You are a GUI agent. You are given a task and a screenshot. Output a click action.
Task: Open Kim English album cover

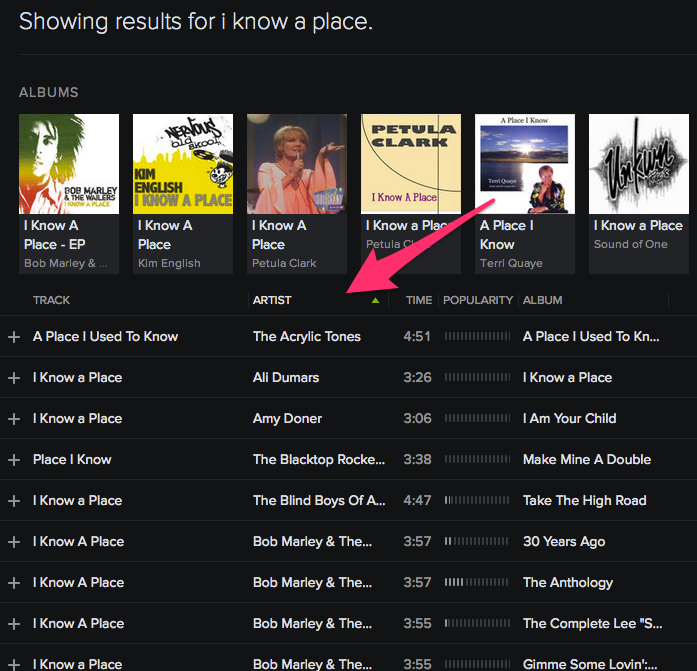[x=183, y=164]
